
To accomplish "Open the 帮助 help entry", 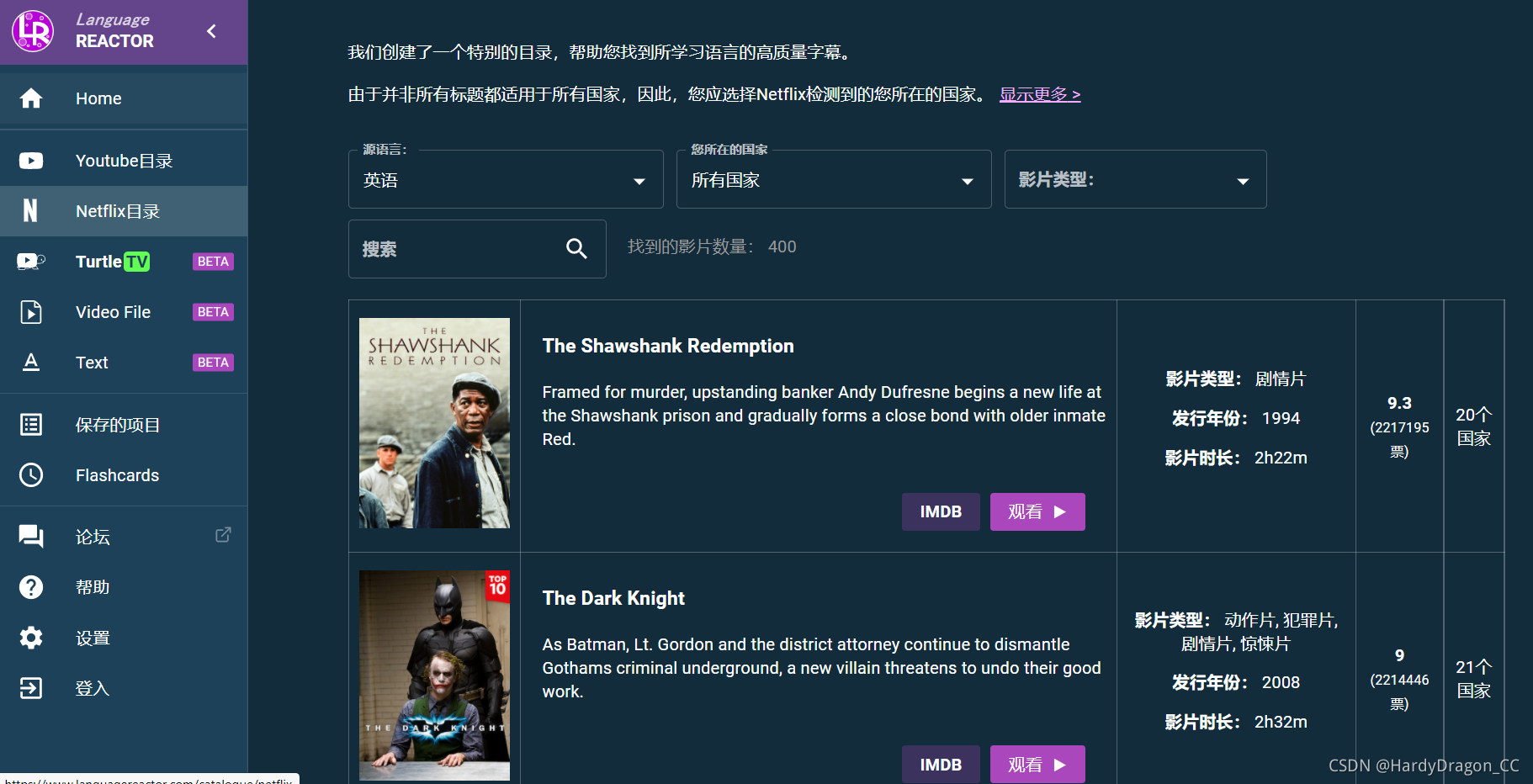I will [x=124, y=587].
